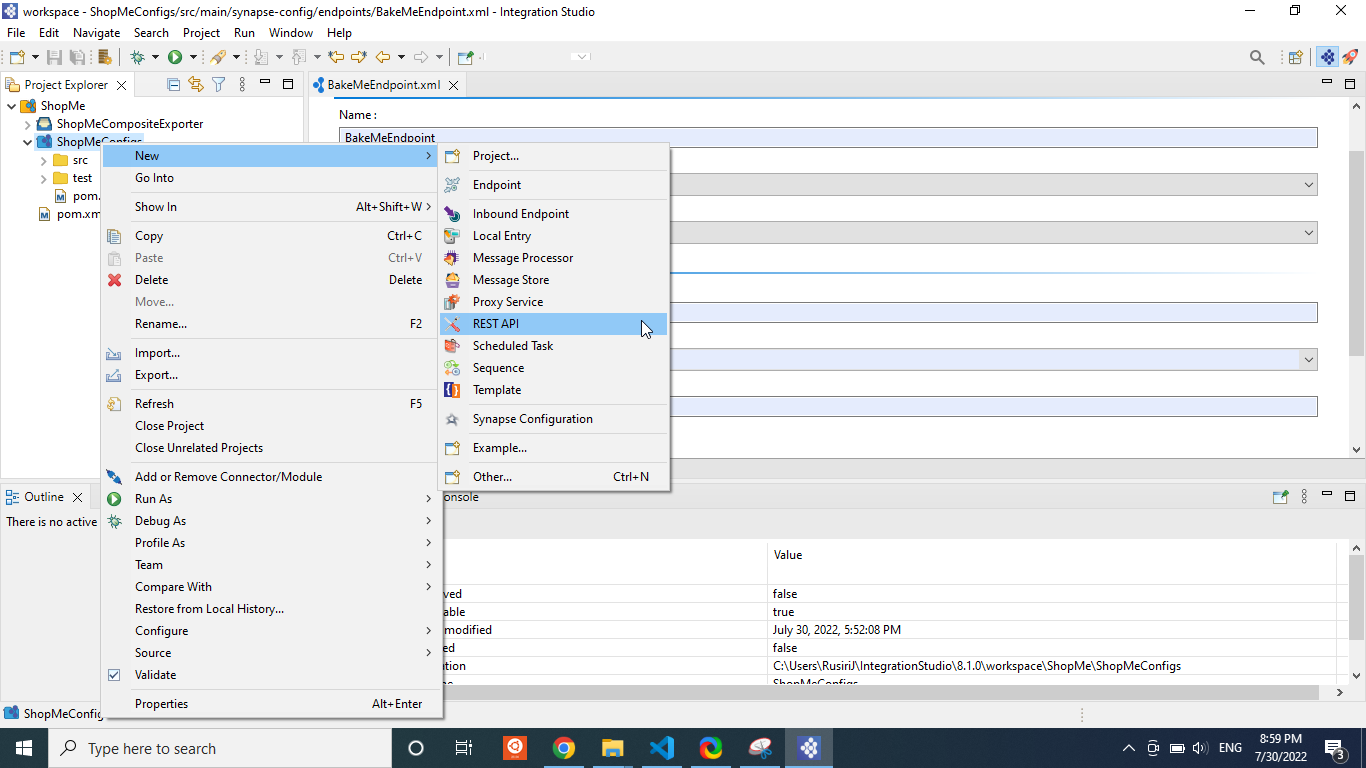Click the Integration Studio taskbar icon
The image size is (1366, 768).
point(809,748)
